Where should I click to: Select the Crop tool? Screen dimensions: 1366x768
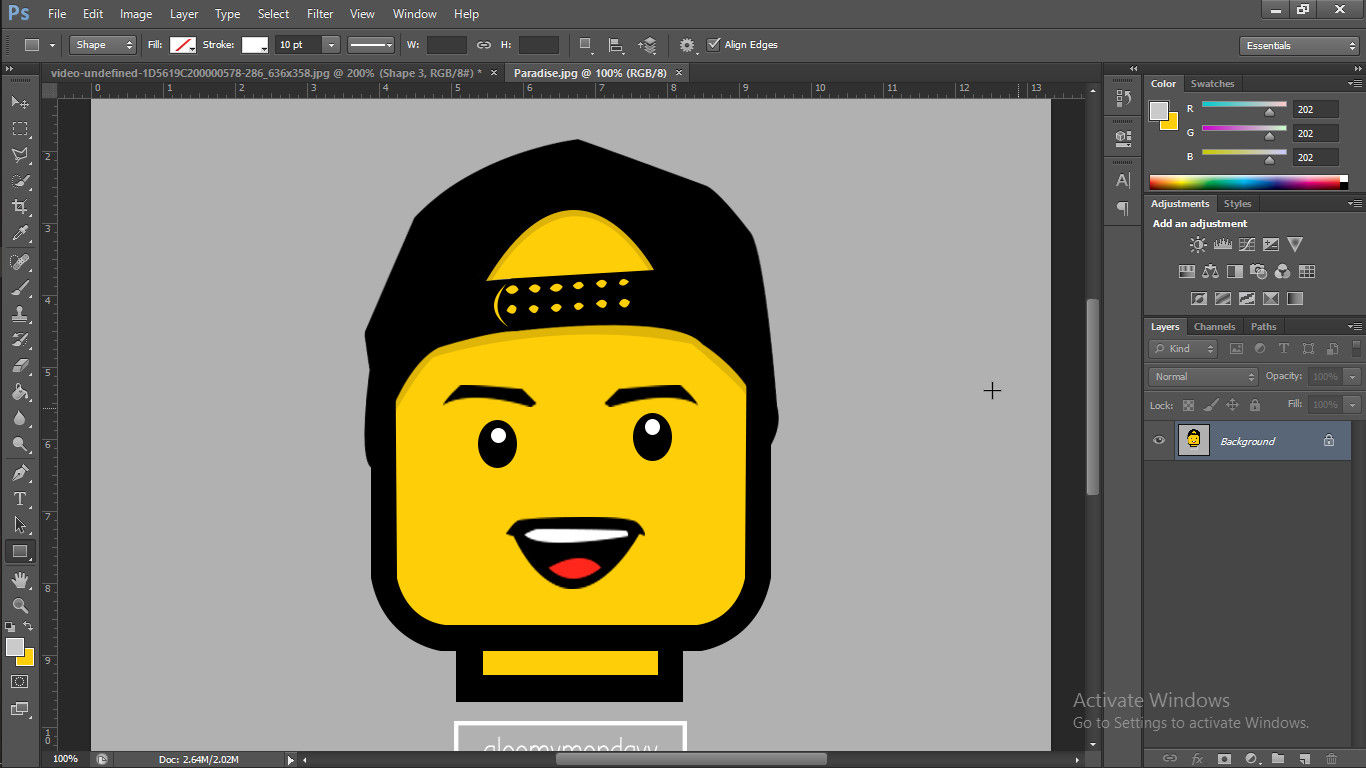click(x=20, y=207)
